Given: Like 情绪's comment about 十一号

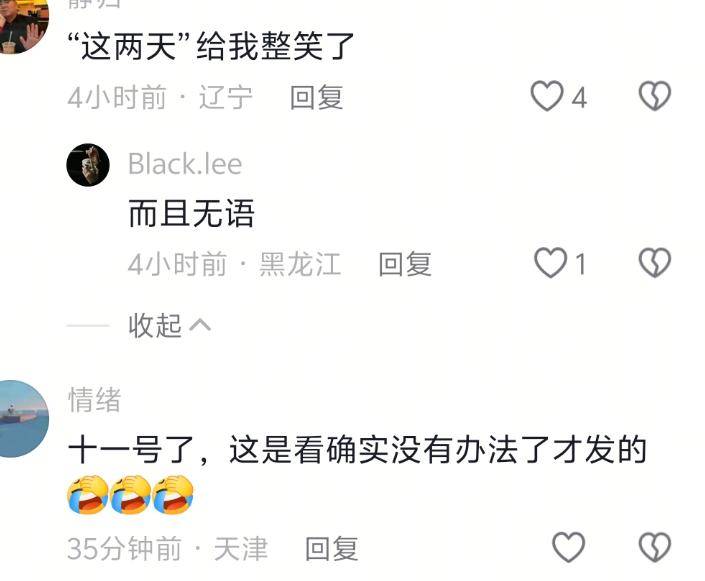Looking at the screenshot, I should click(568, 547).
